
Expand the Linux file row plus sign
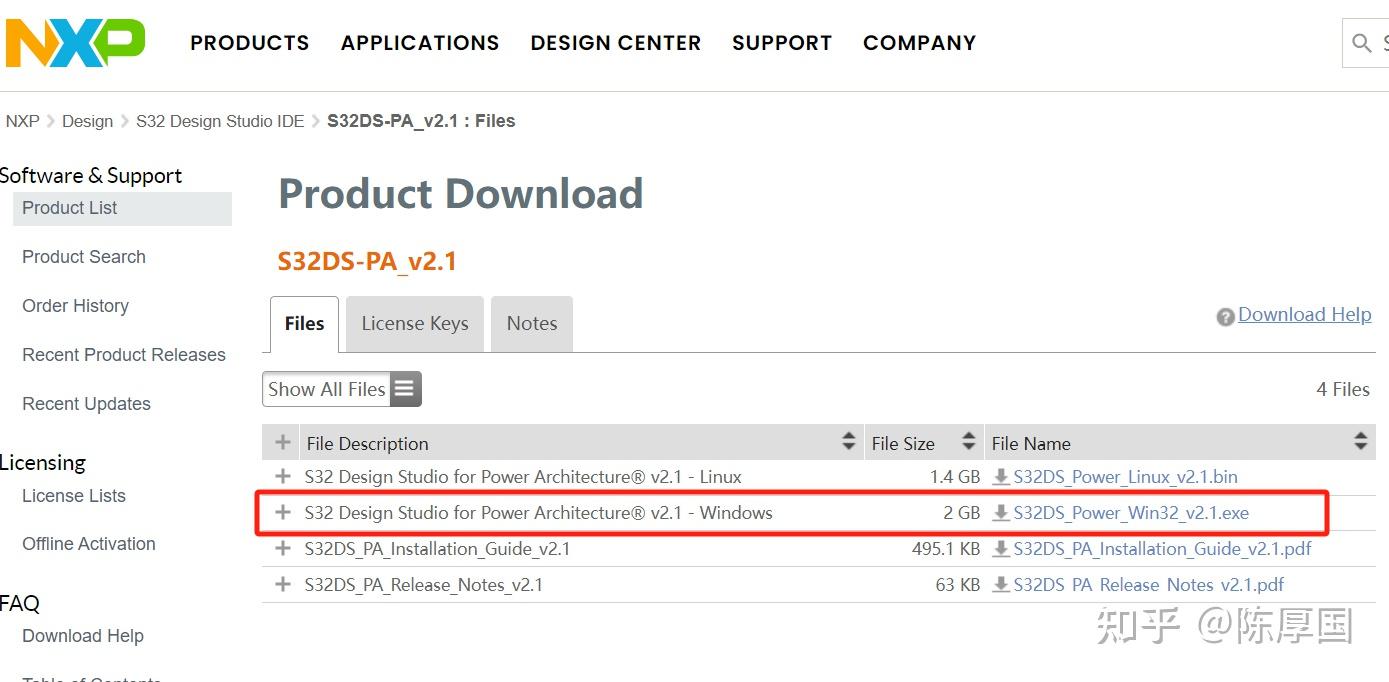[283, 477]
